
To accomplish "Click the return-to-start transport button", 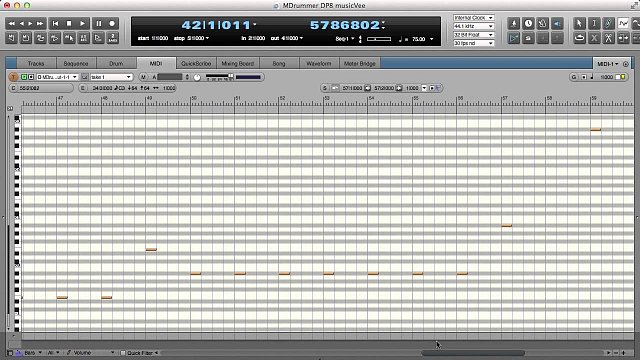I will (55, 24).
